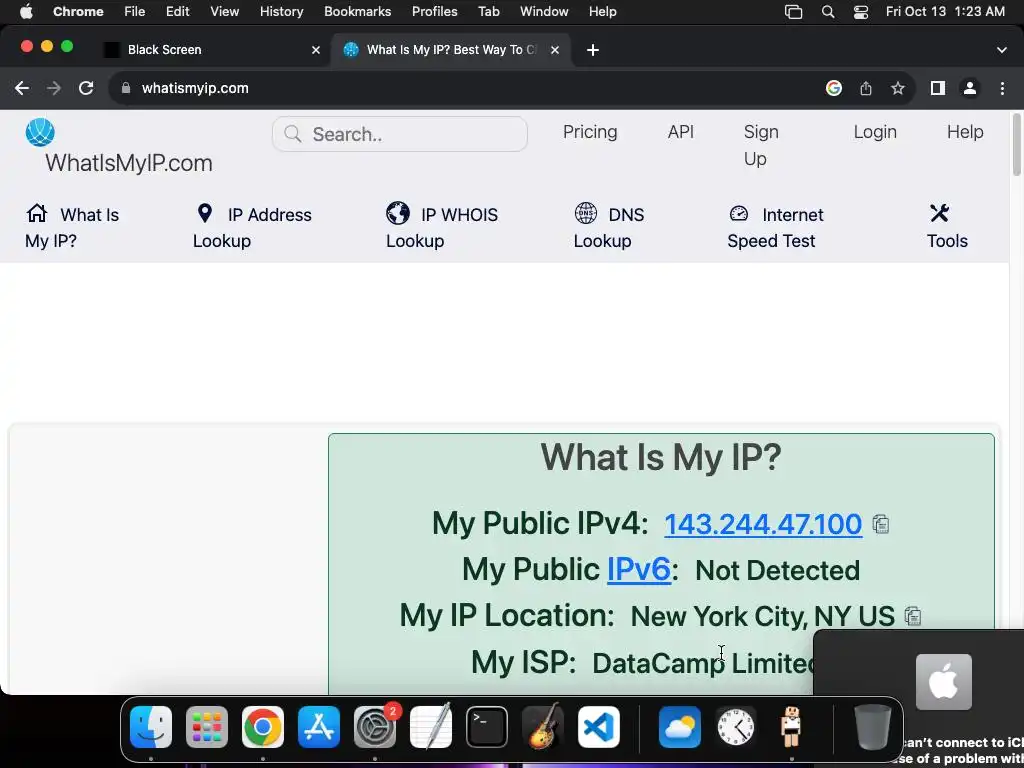Open Control Center in the menu bar

861,12
